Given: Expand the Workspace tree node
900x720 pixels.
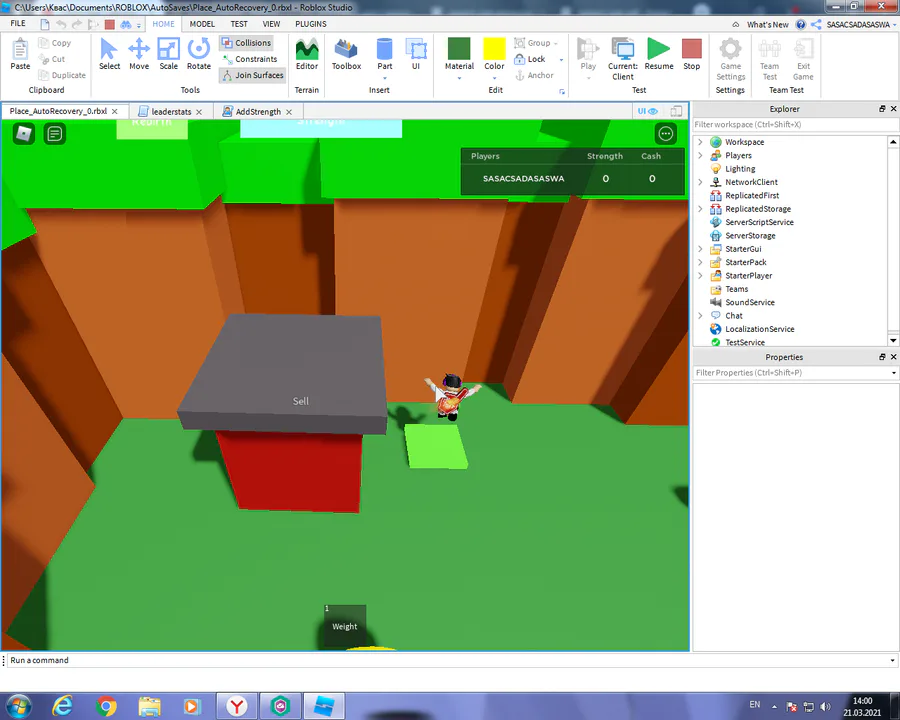Looking at the screenshot, I should pyautogui.click(x=700, y=142).
